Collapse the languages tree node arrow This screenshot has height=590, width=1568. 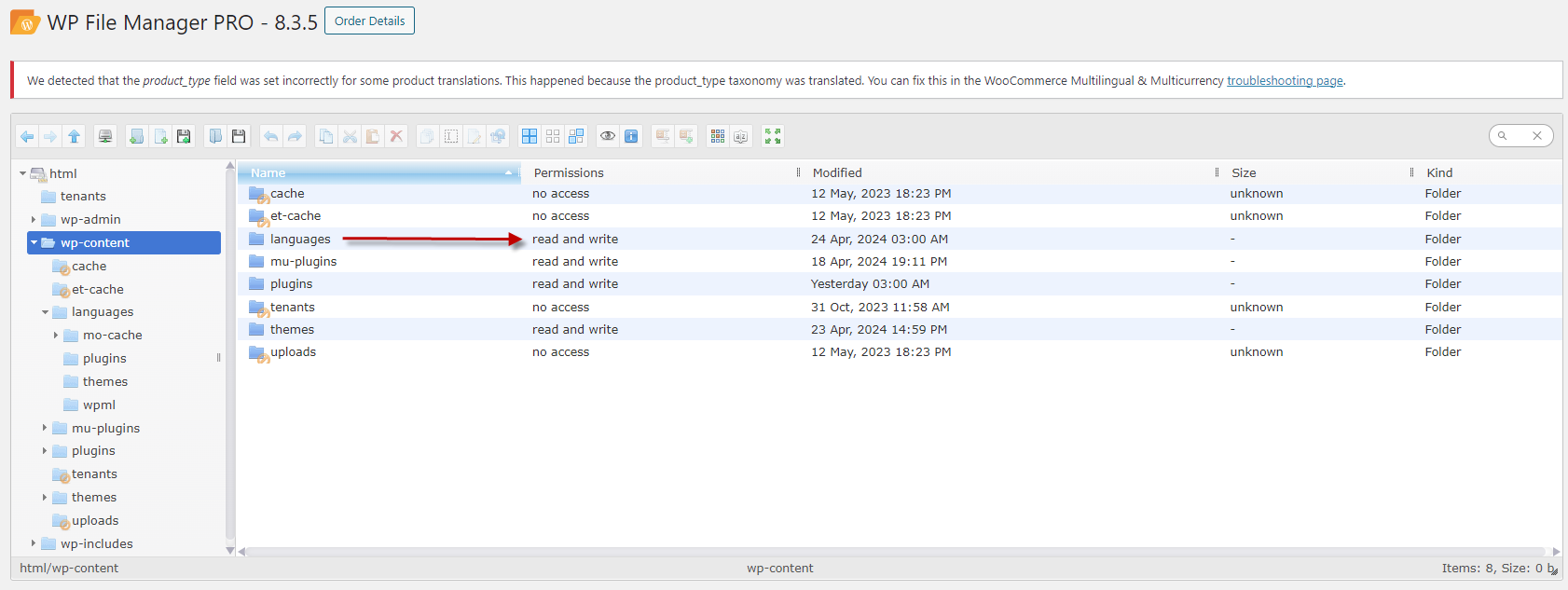45,312
